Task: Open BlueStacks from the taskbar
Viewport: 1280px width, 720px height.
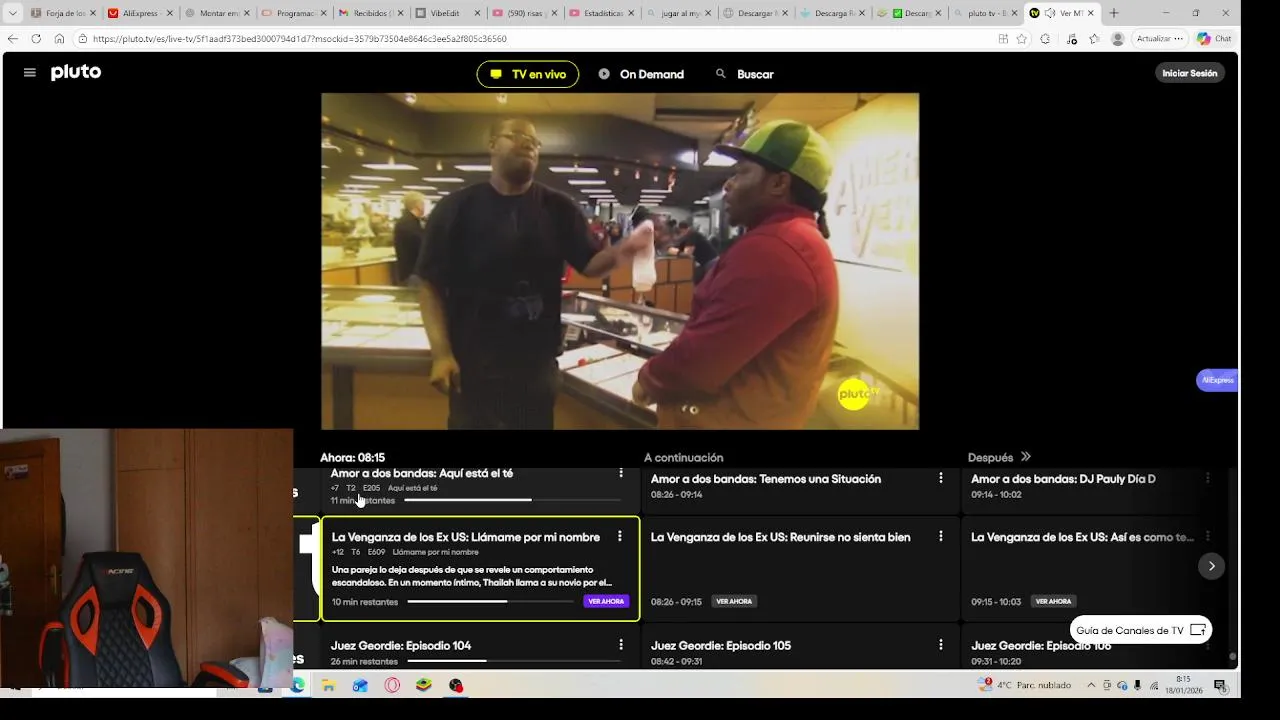Action: pyautogui.click(x=424, y=685)
